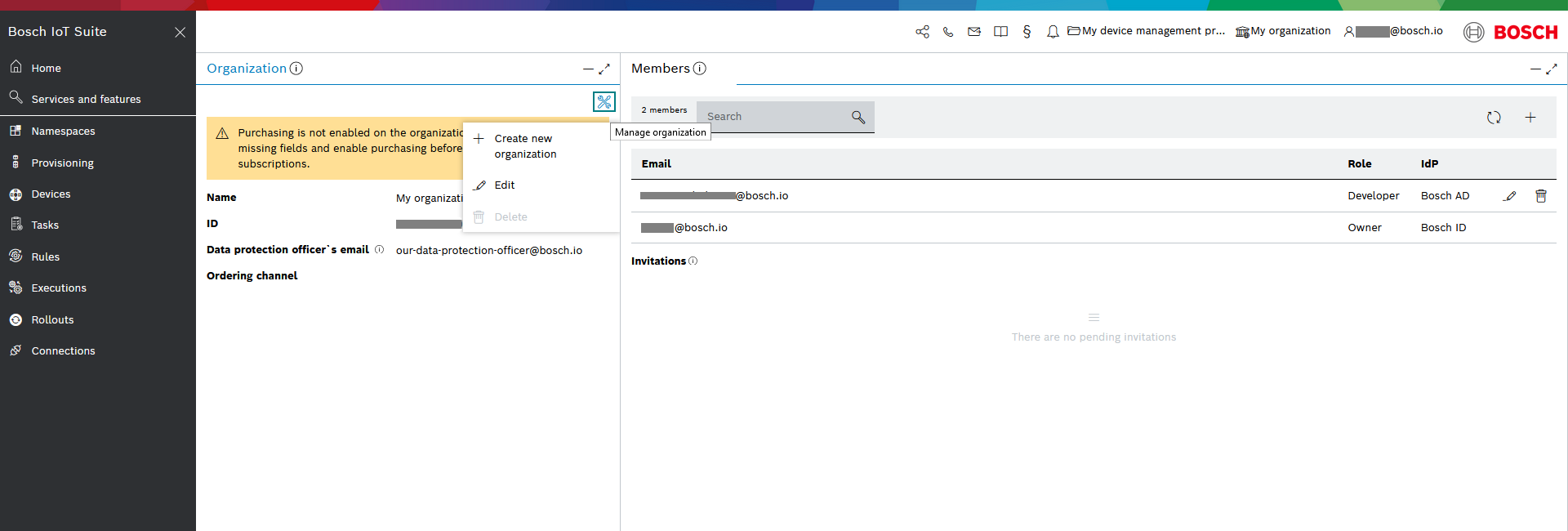Open the user account menu

[x=1393, y=31]
